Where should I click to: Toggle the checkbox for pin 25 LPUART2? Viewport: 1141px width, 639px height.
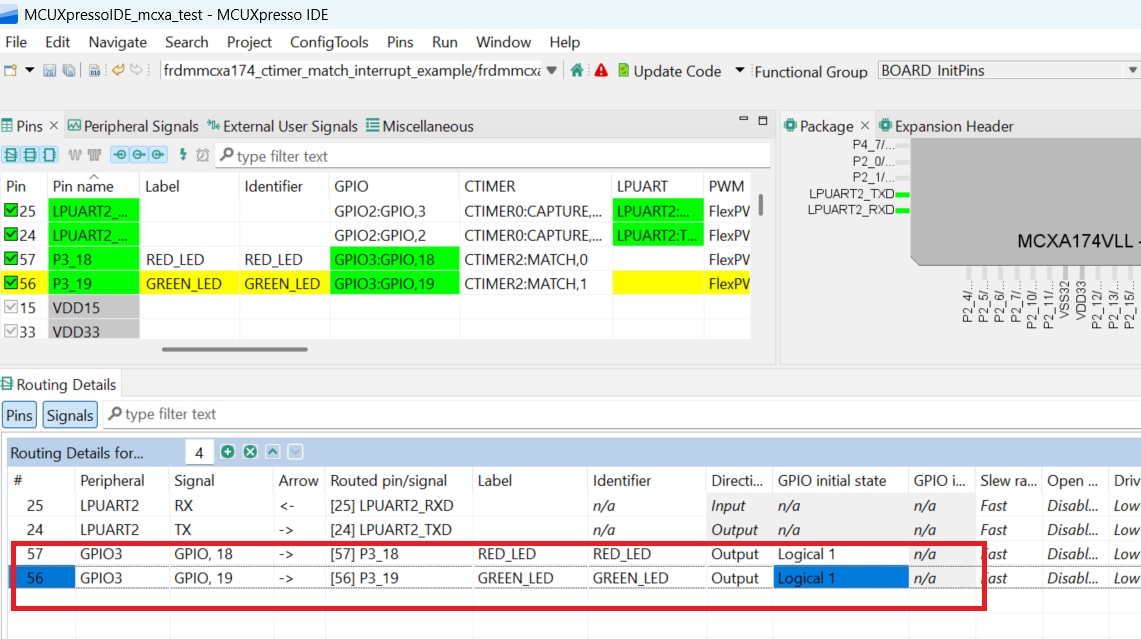pyautogui.click(x=13, y=210)
